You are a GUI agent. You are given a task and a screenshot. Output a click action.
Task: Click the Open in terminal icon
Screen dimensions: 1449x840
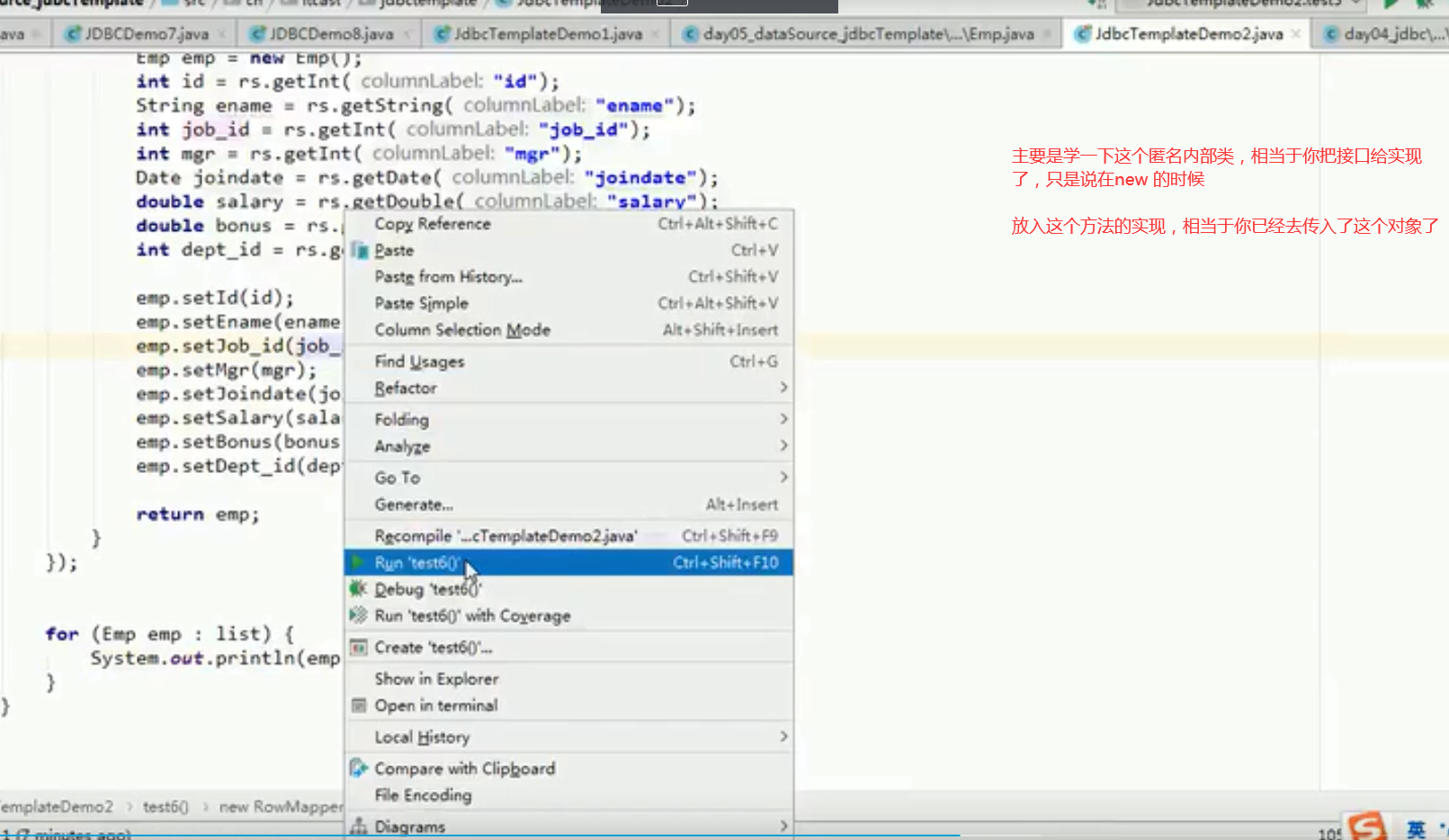click(x=358, y=705)
